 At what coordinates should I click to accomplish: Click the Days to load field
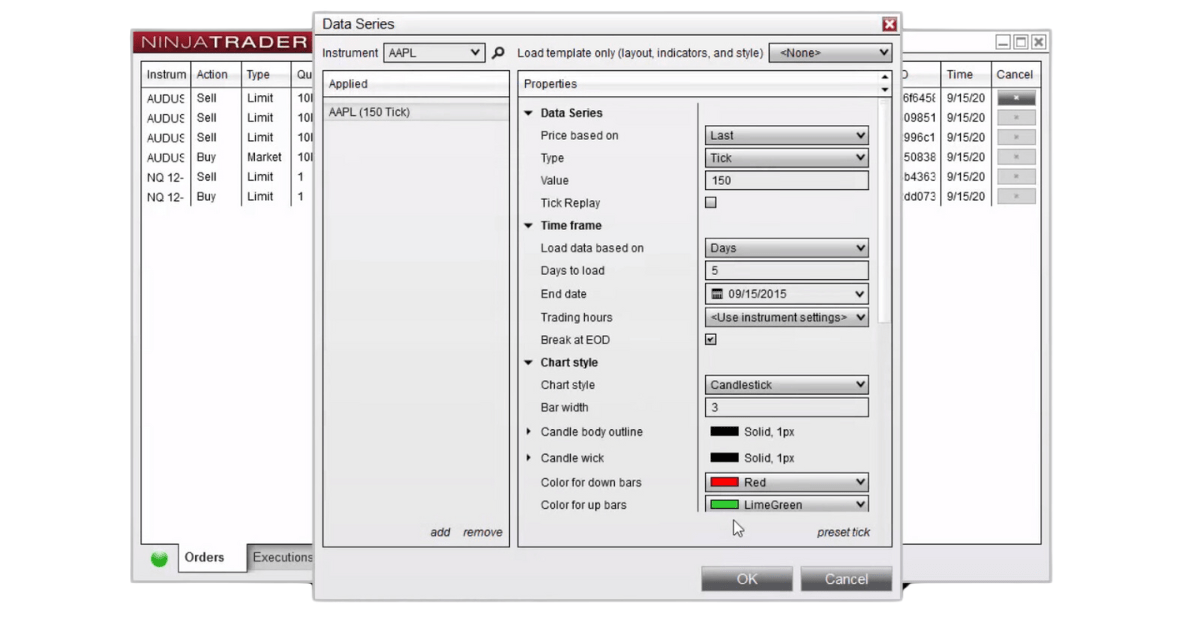pyautogui.click(x=787, y=271)
